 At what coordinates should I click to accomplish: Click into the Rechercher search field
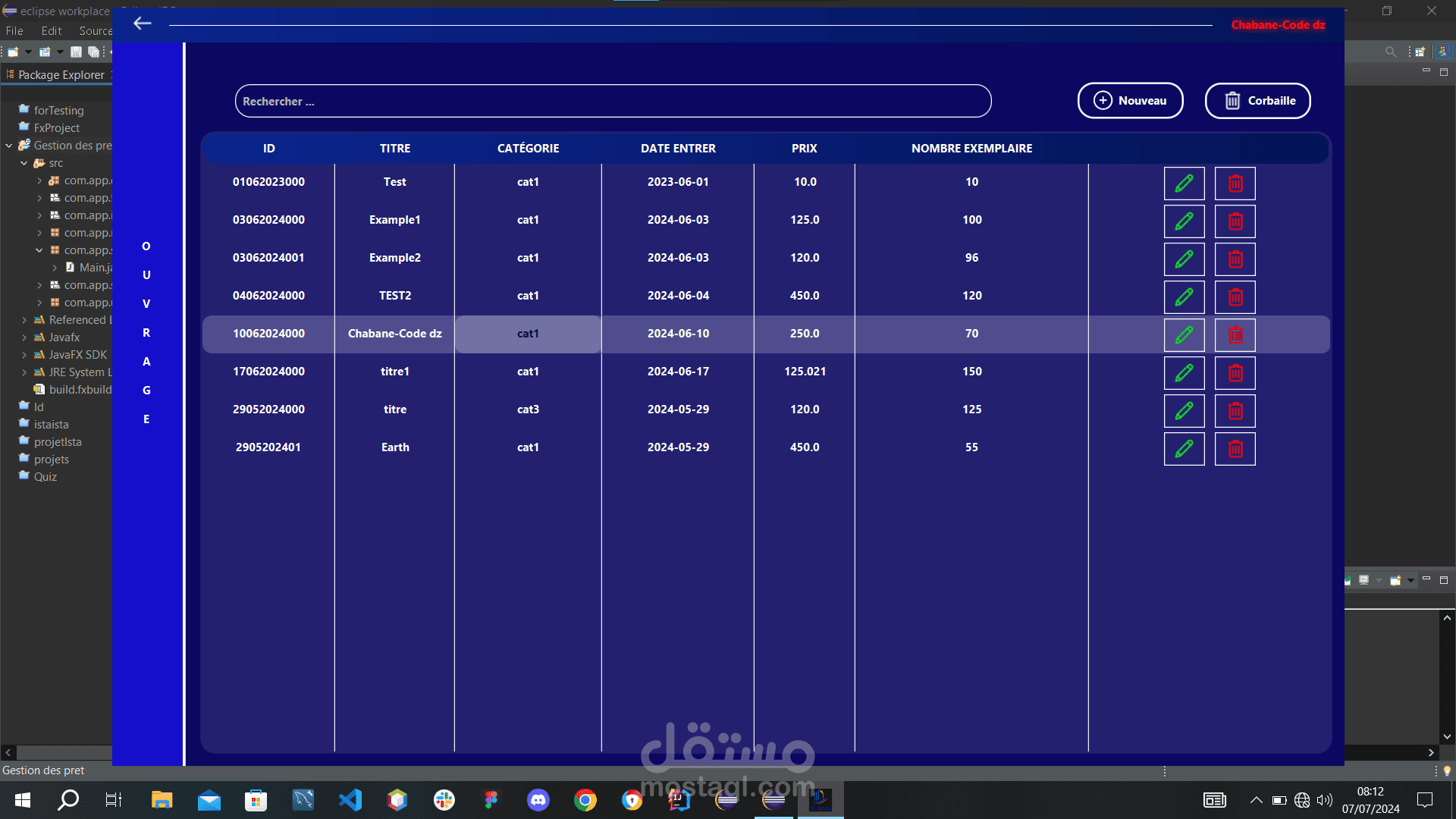click(x=613, y=102)
